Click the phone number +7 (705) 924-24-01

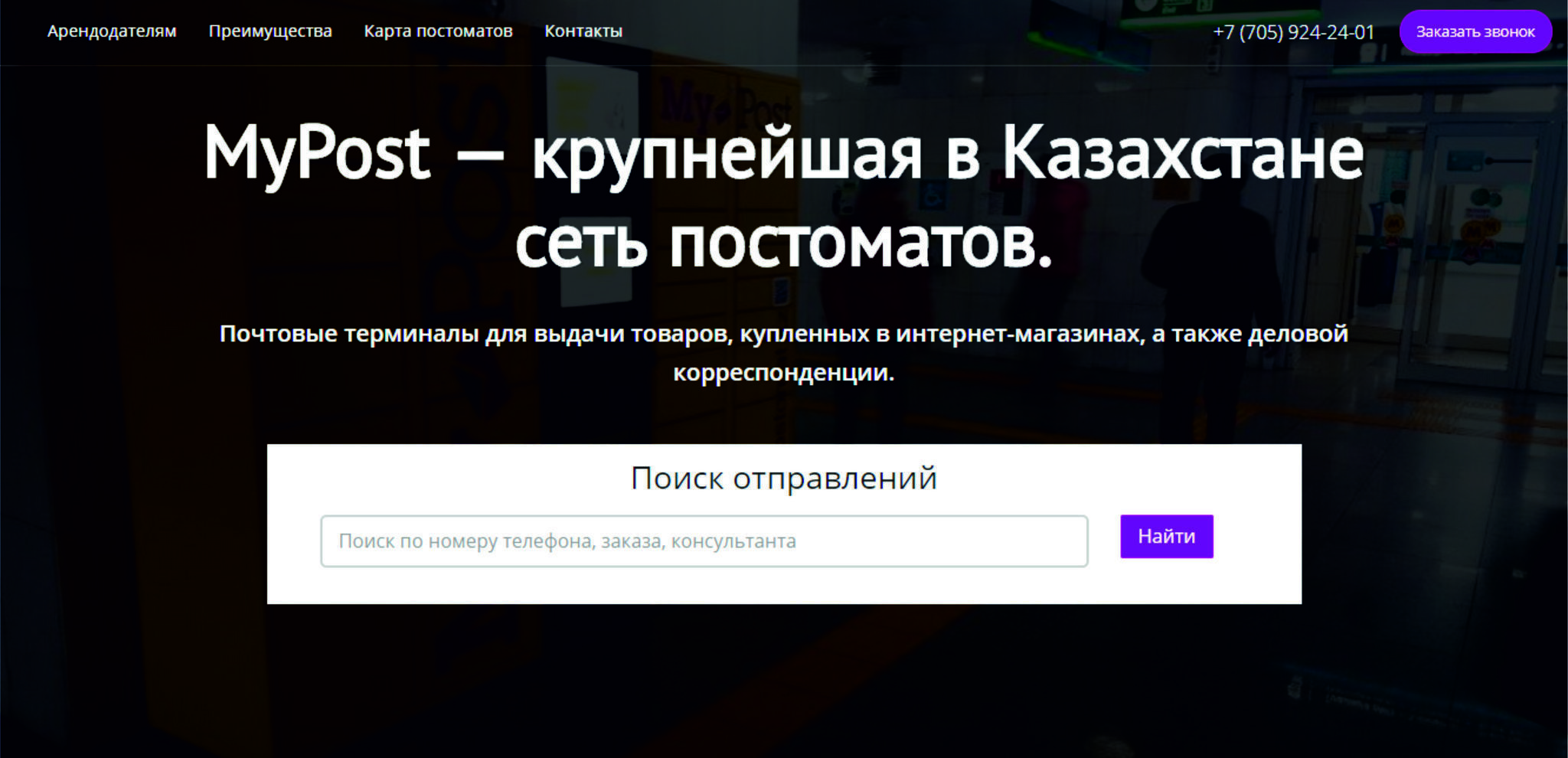(1294, 32)
